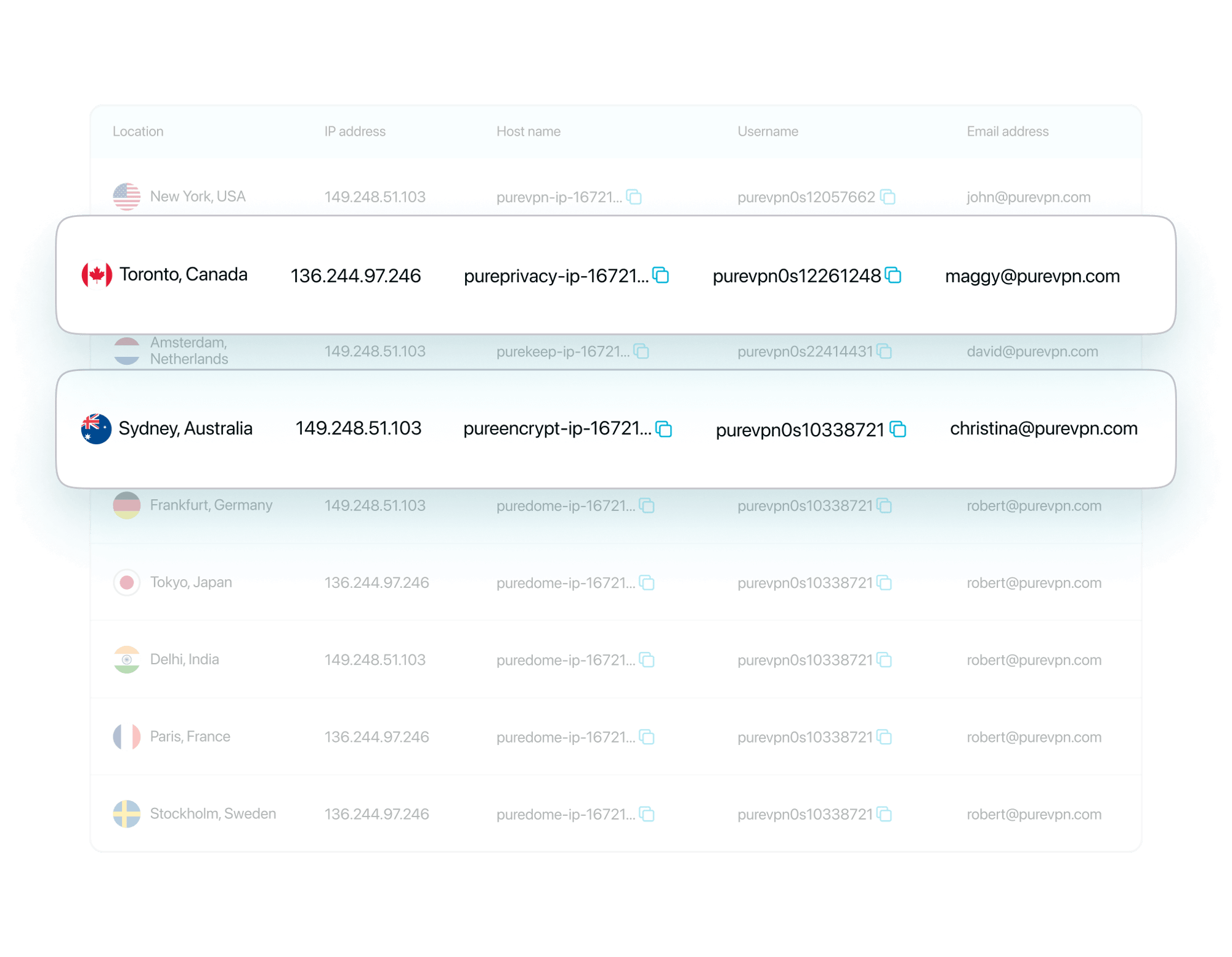Image resolution: width=1232 pixels, height=957 pixels.
Task: Click IP 136.244.97.246 in Toronto row
Action: (x=355, y=276)
